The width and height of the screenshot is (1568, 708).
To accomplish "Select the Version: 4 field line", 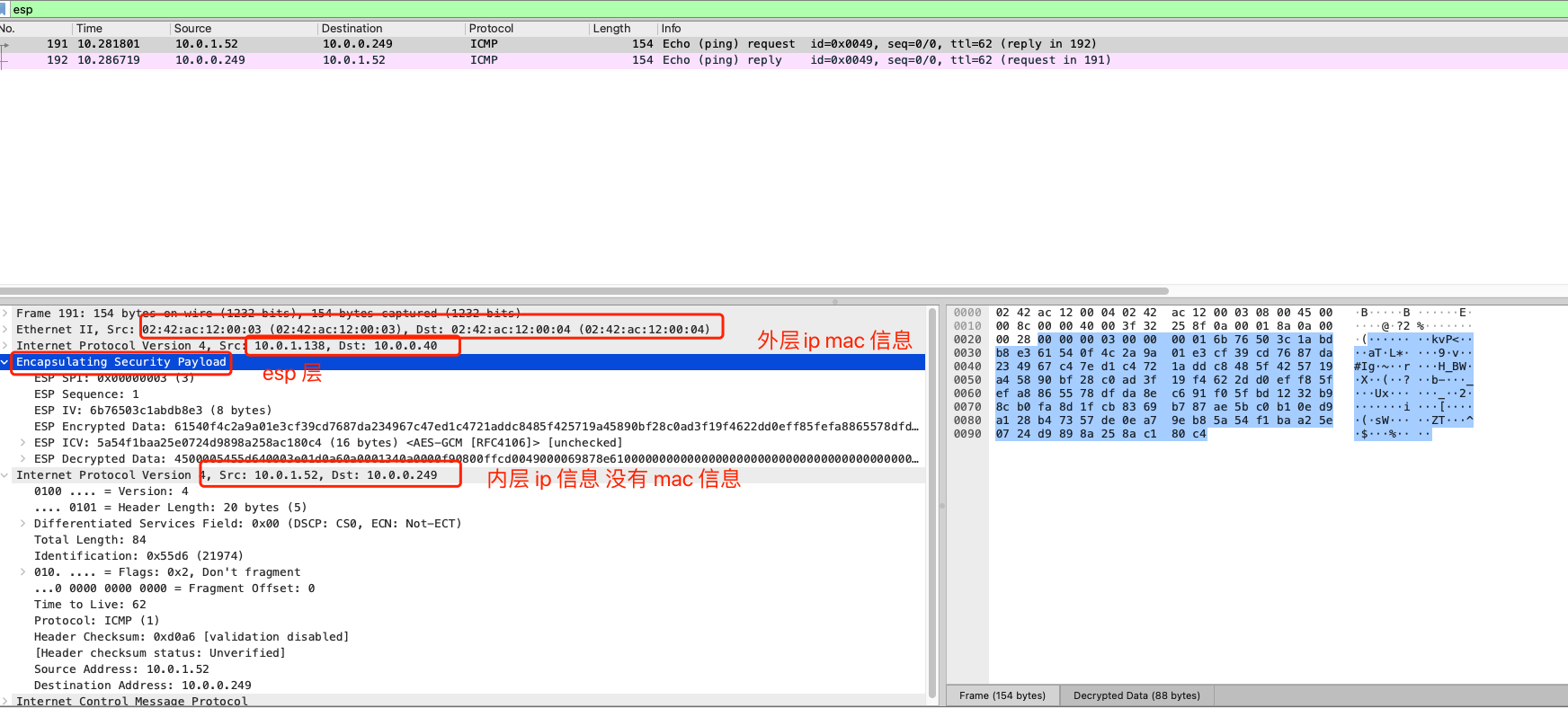I will point(111,491).
